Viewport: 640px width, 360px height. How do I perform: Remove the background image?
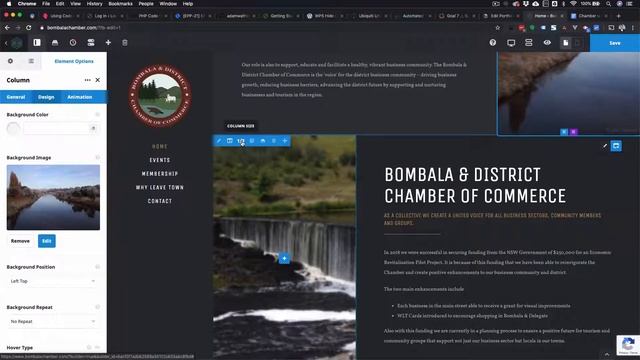[20, 241]
